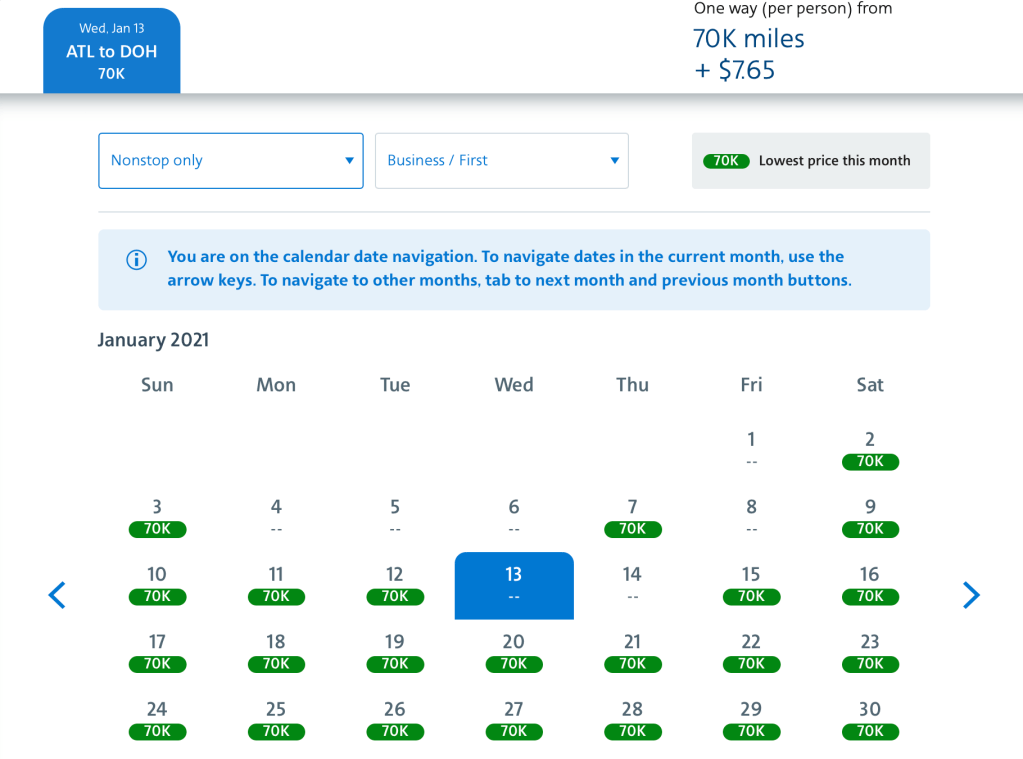The height and width of the screenshot is (759, 1023).
Task: Pick Wednesday January 20
Action: coord(514,651)
